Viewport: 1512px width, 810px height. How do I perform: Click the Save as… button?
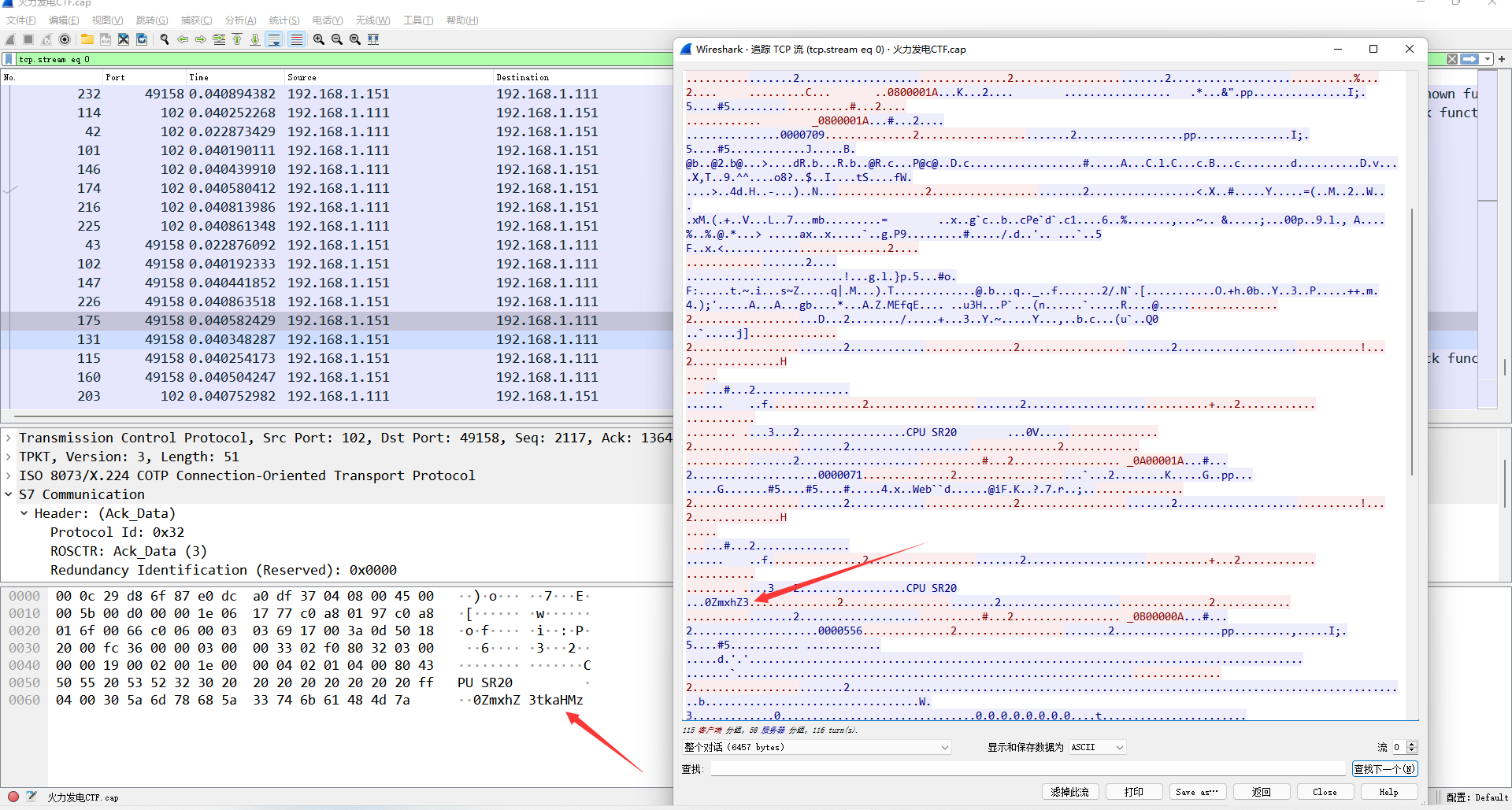1197,792
